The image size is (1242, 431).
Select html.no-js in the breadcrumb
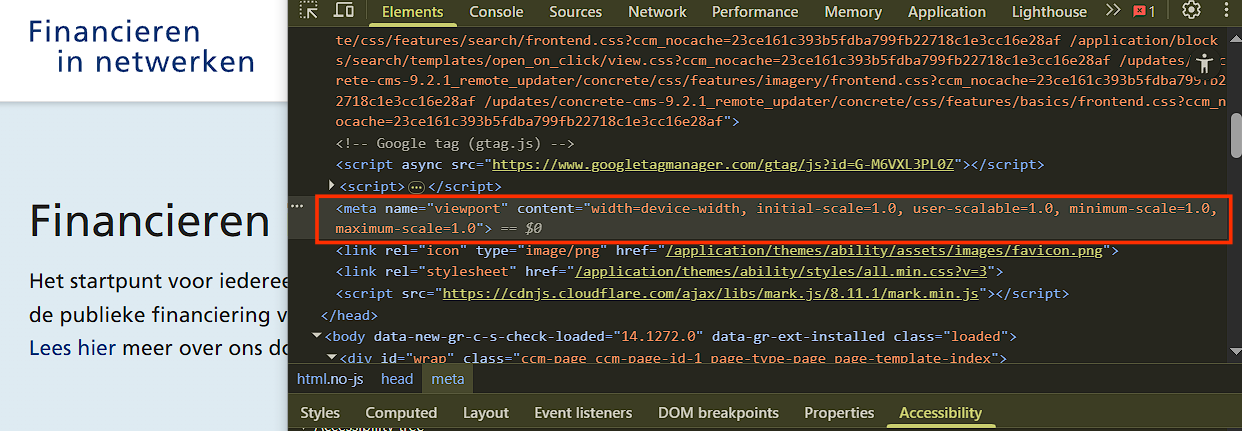click(330, 379)
